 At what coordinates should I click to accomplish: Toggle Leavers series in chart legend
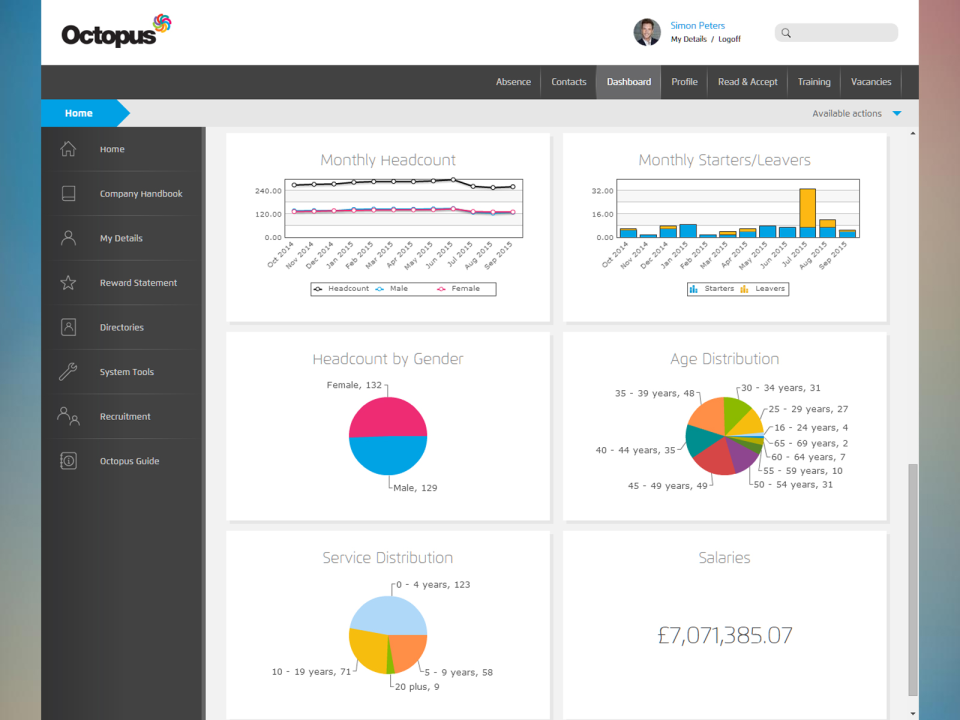click(x=763, y=289)
